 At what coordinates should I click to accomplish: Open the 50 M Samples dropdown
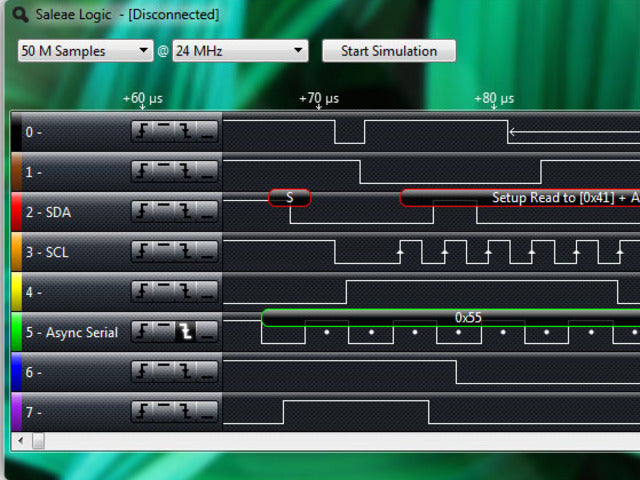[x=85, y=51]
